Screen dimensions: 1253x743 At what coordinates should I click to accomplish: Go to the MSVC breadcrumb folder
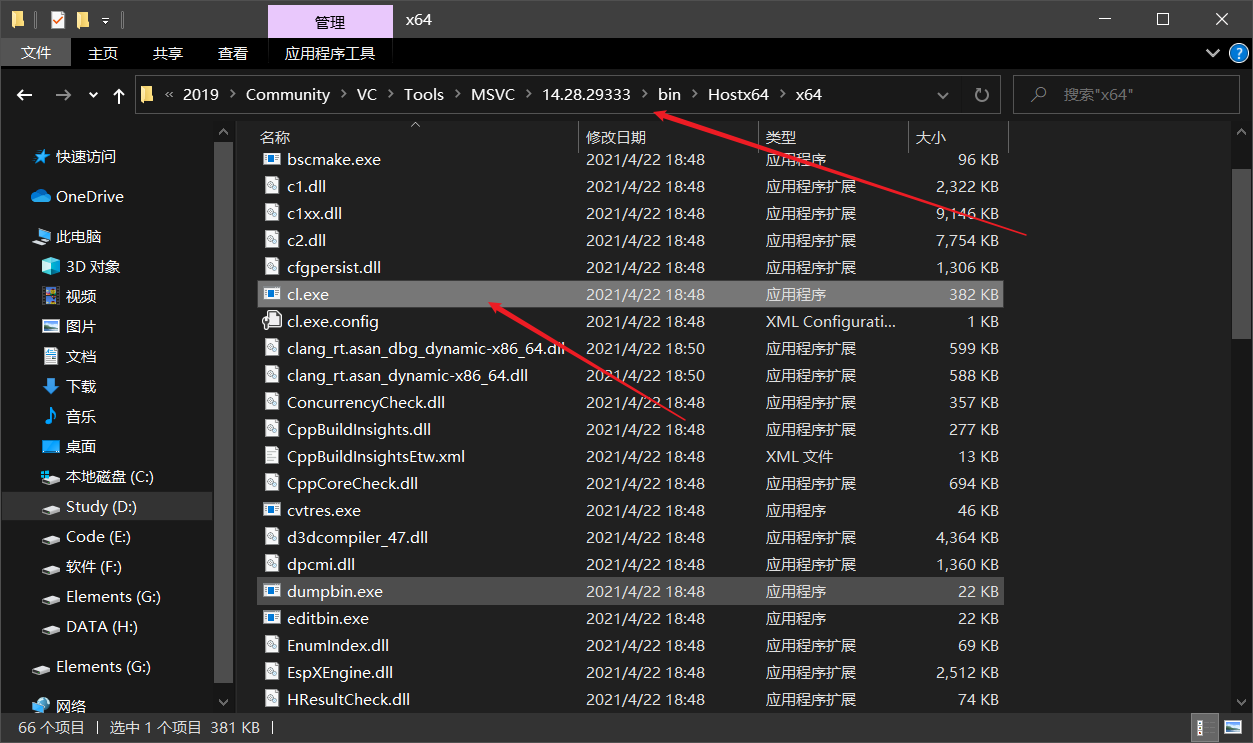pyautogui.click(x=493, y=95)
